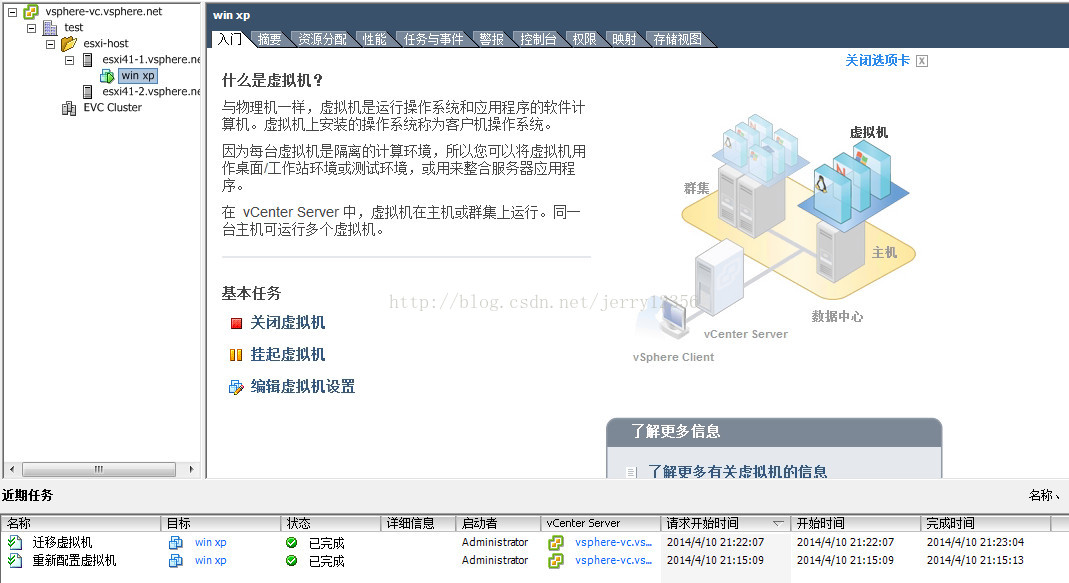Image resolution: width=1069 pixels, height=583 pixels.
Task: Click the task icon of 重新配置虚拟机 row
Action: point(14,560)
